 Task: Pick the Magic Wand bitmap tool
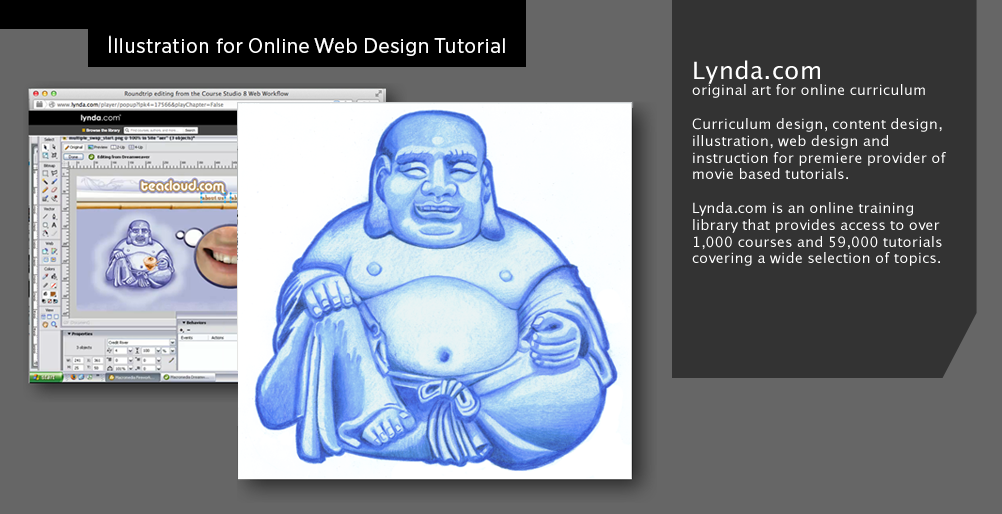coord(45,181)
